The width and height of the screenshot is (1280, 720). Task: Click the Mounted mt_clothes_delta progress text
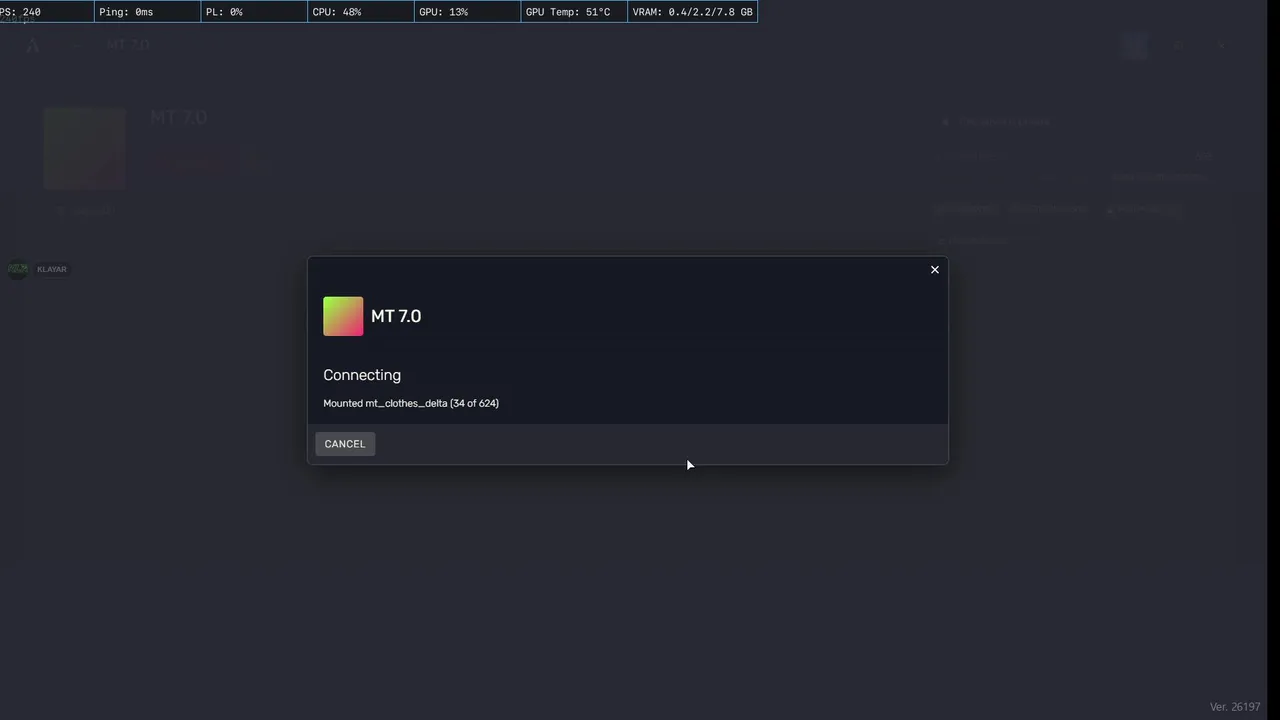[411, 403]
